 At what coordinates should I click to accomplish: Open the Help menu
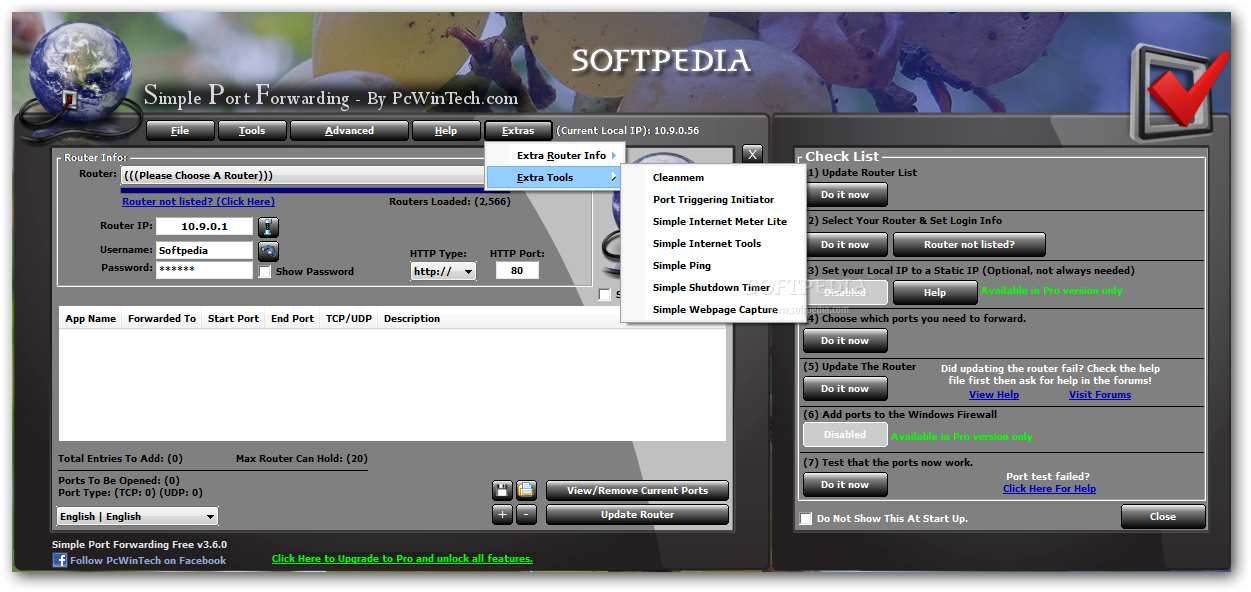[x=446, y=131]
